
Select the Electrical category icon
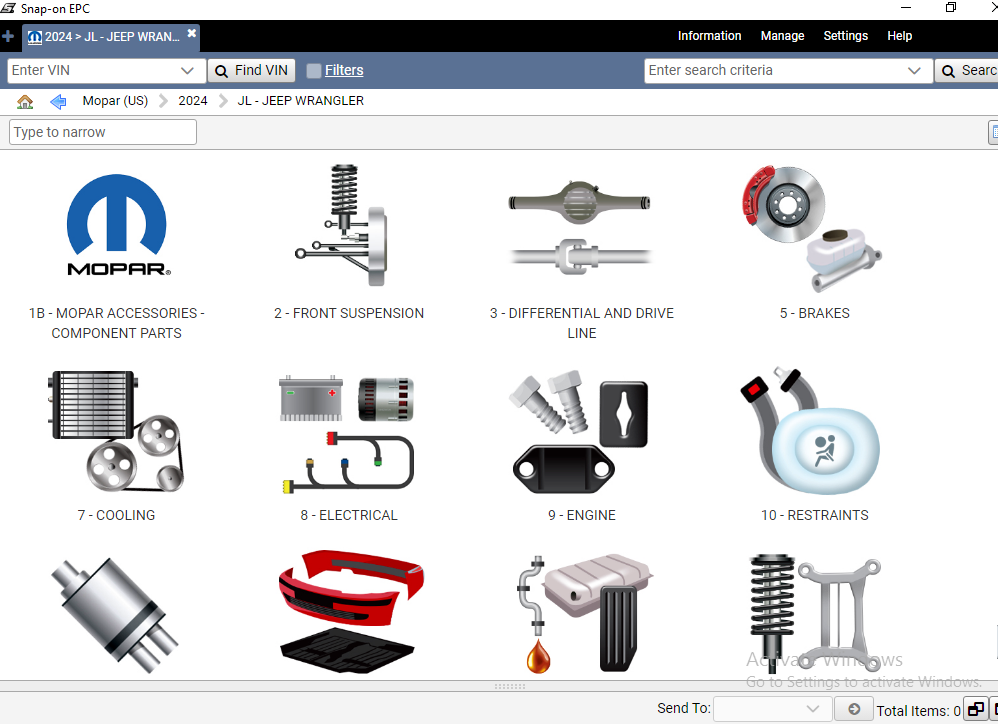[348, 432]
